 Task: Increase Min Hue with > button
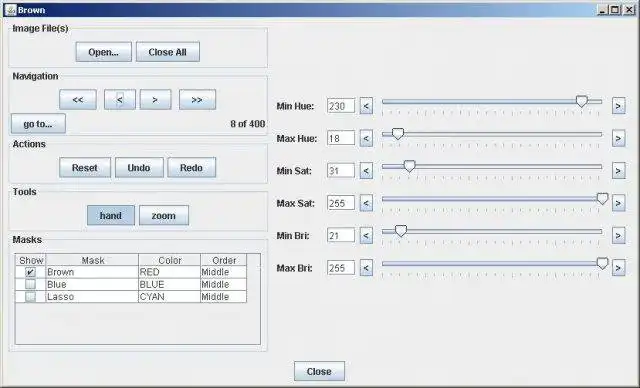click(618, 106)
